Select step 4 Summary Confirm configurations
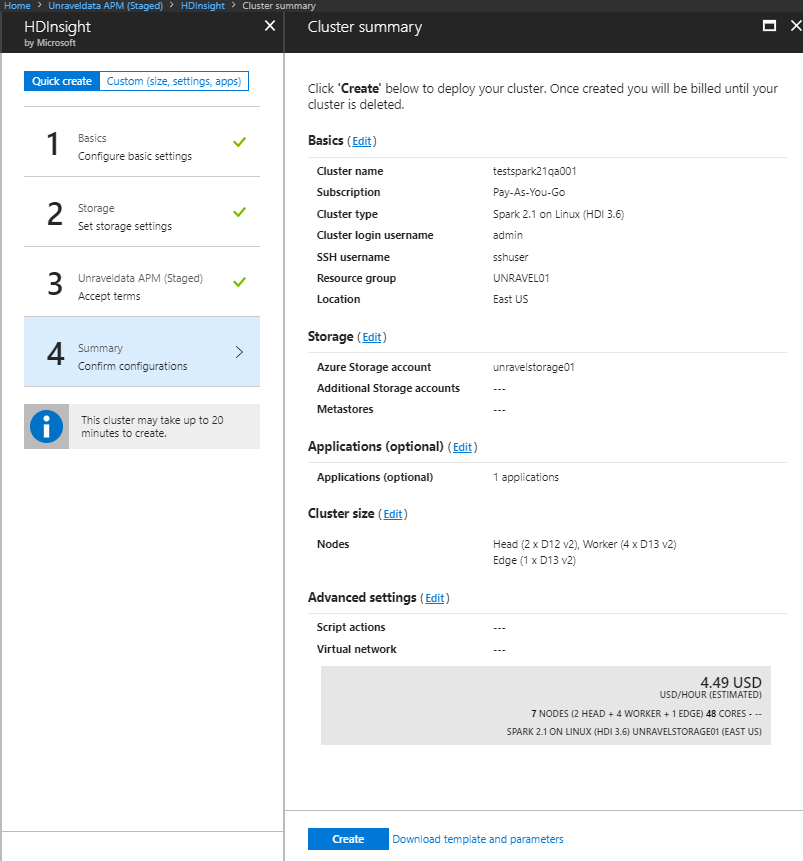This screenshot has height=861, width=803. pyautogui.click(x=142, y=352)
